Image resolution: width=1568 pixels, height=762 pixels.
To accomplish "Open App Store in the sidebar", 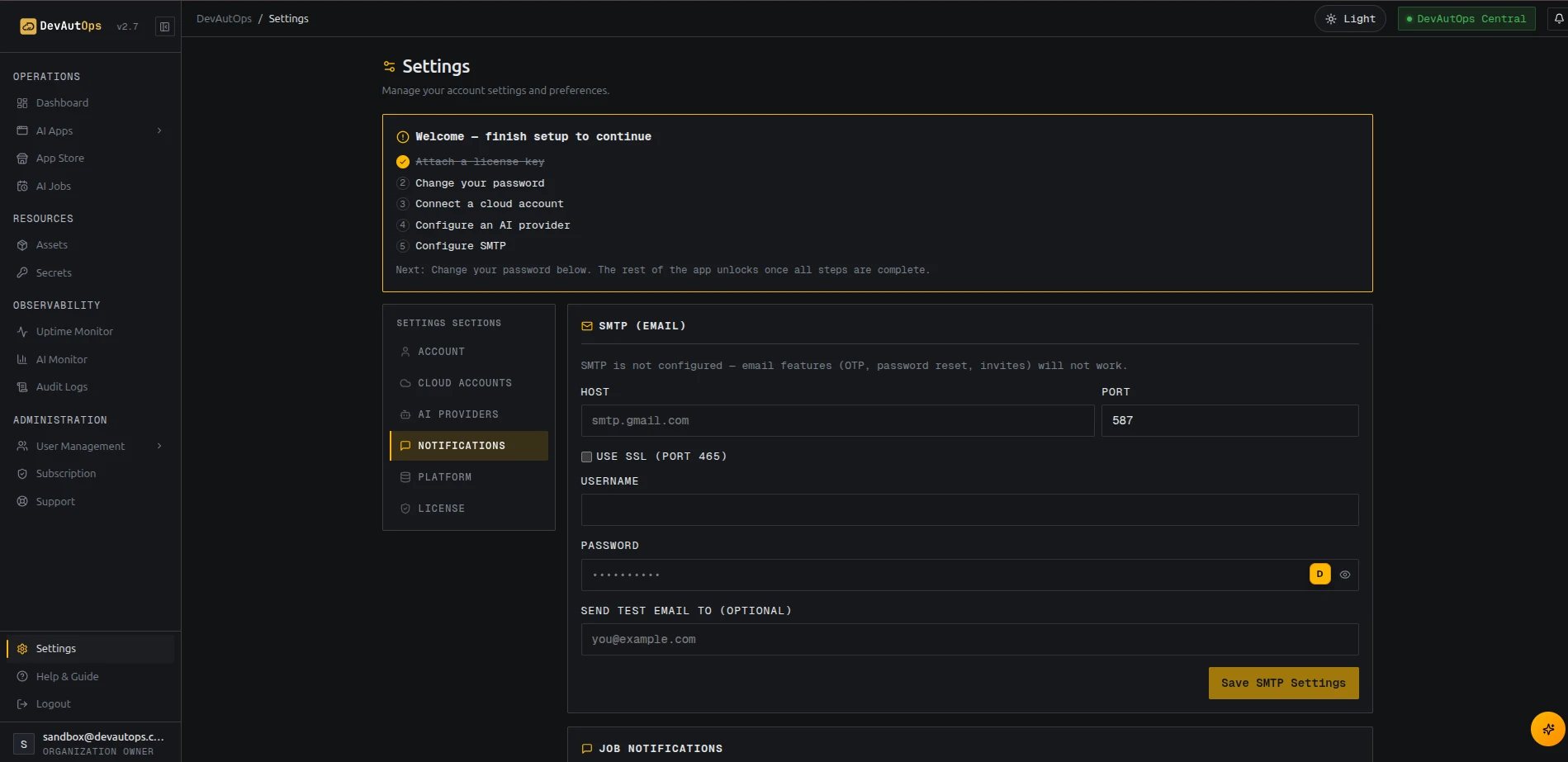I will 90,159.
